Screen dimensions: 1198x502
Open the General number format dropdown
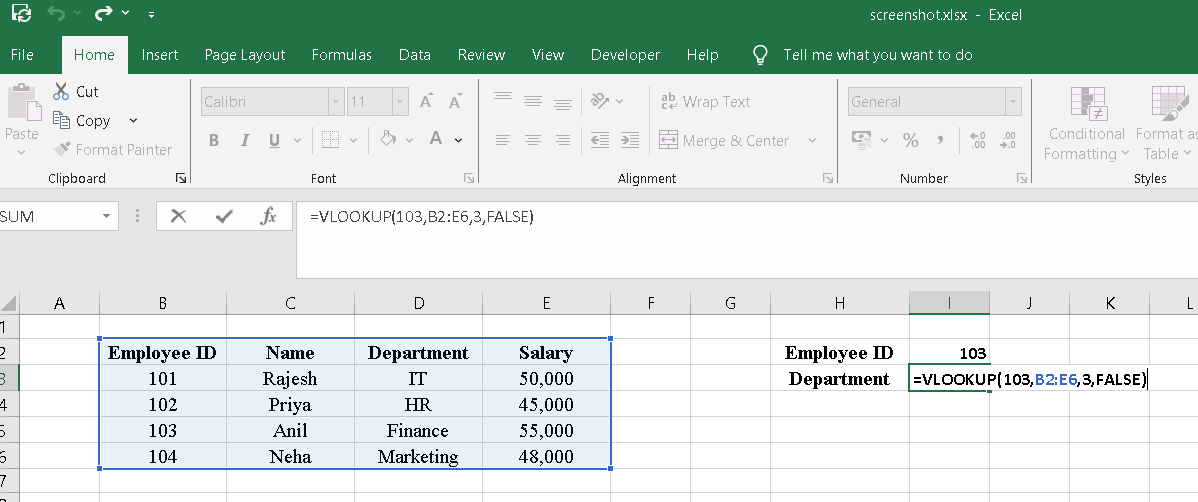[x=1013, y=102]
